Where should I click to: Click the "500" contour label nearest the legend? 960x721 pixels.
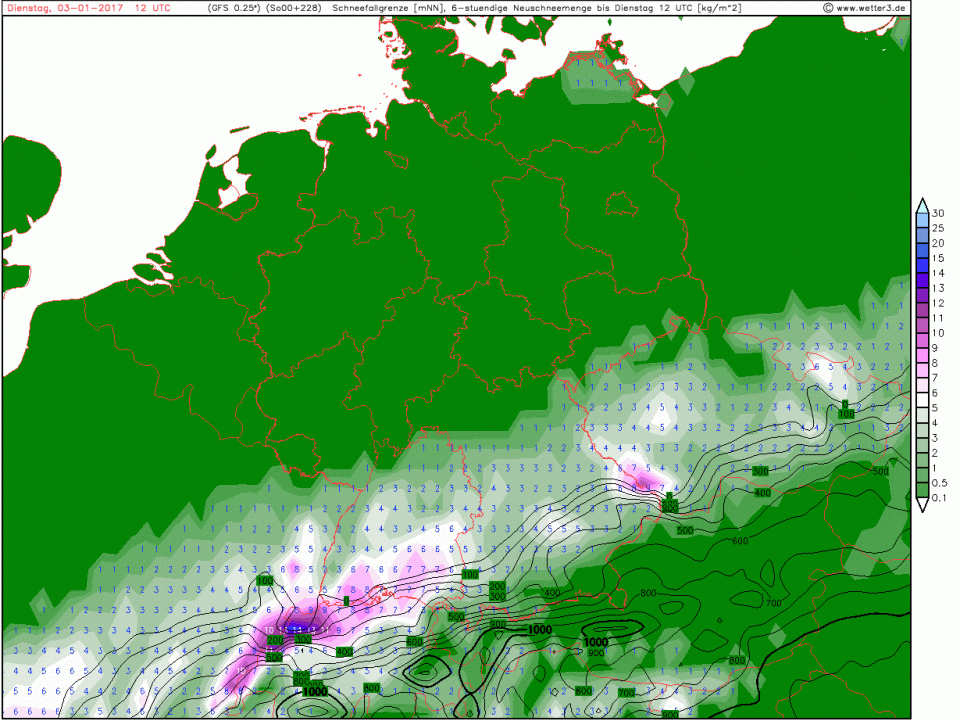881,471
